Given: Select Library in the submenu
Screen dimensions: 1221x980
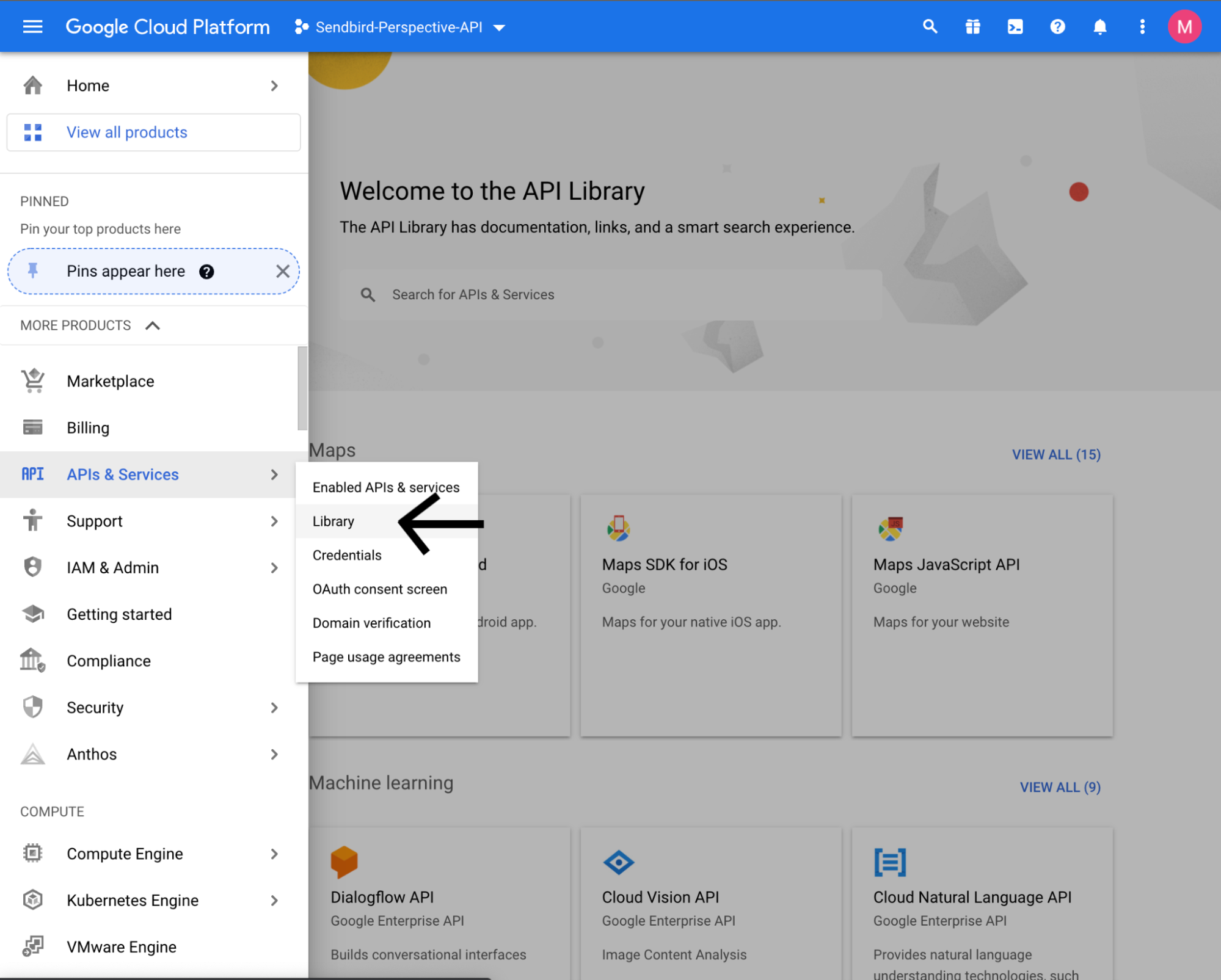Looking at the screenshot, I should point(386,521).
